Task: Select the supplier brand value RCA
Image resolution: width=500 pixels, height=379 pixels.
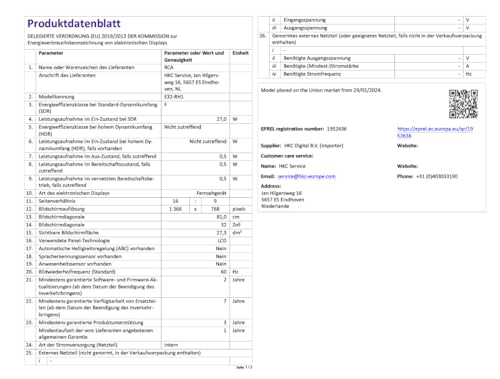Action: [169, 67]
